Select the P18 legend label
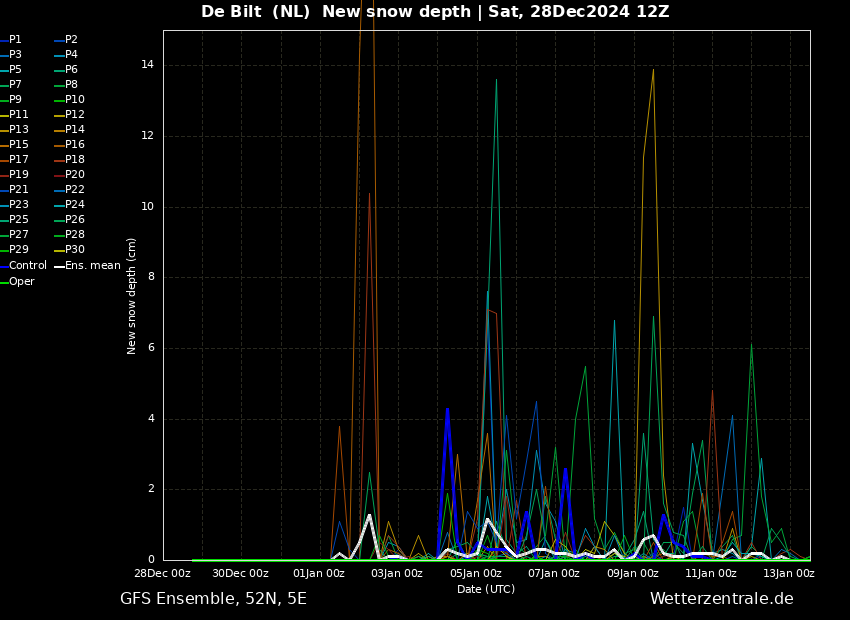 point(75,160)
